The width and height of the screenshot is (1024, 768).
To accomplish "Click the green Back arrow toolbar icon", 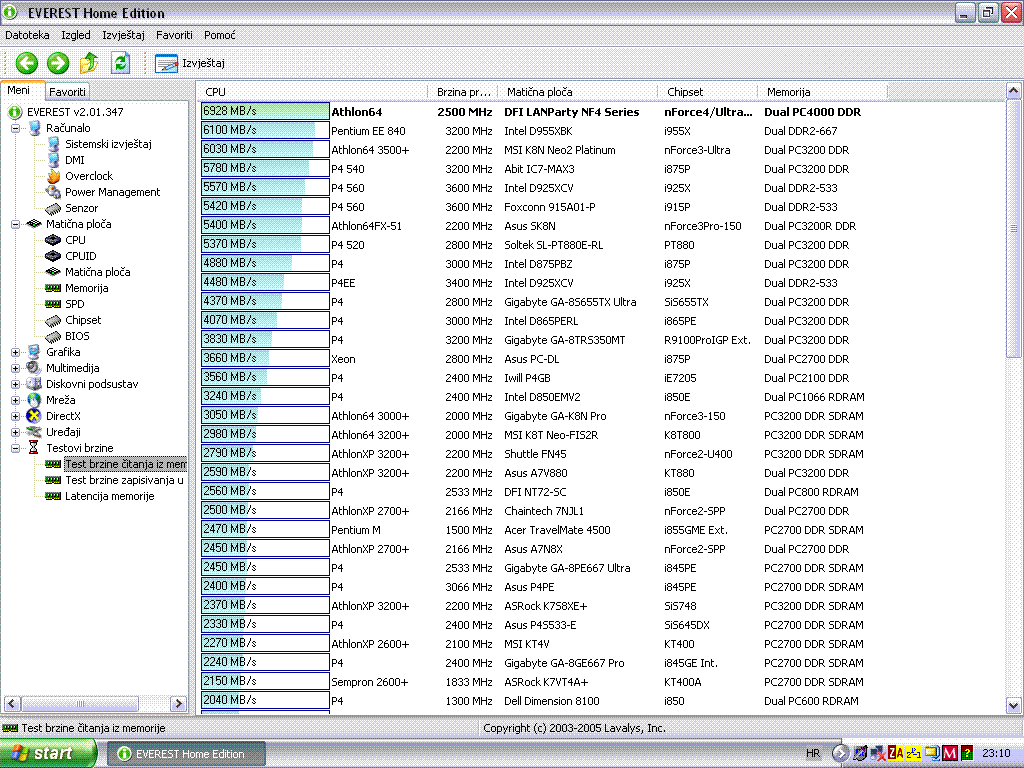I will pyautogui.click(x=27, y=63).
